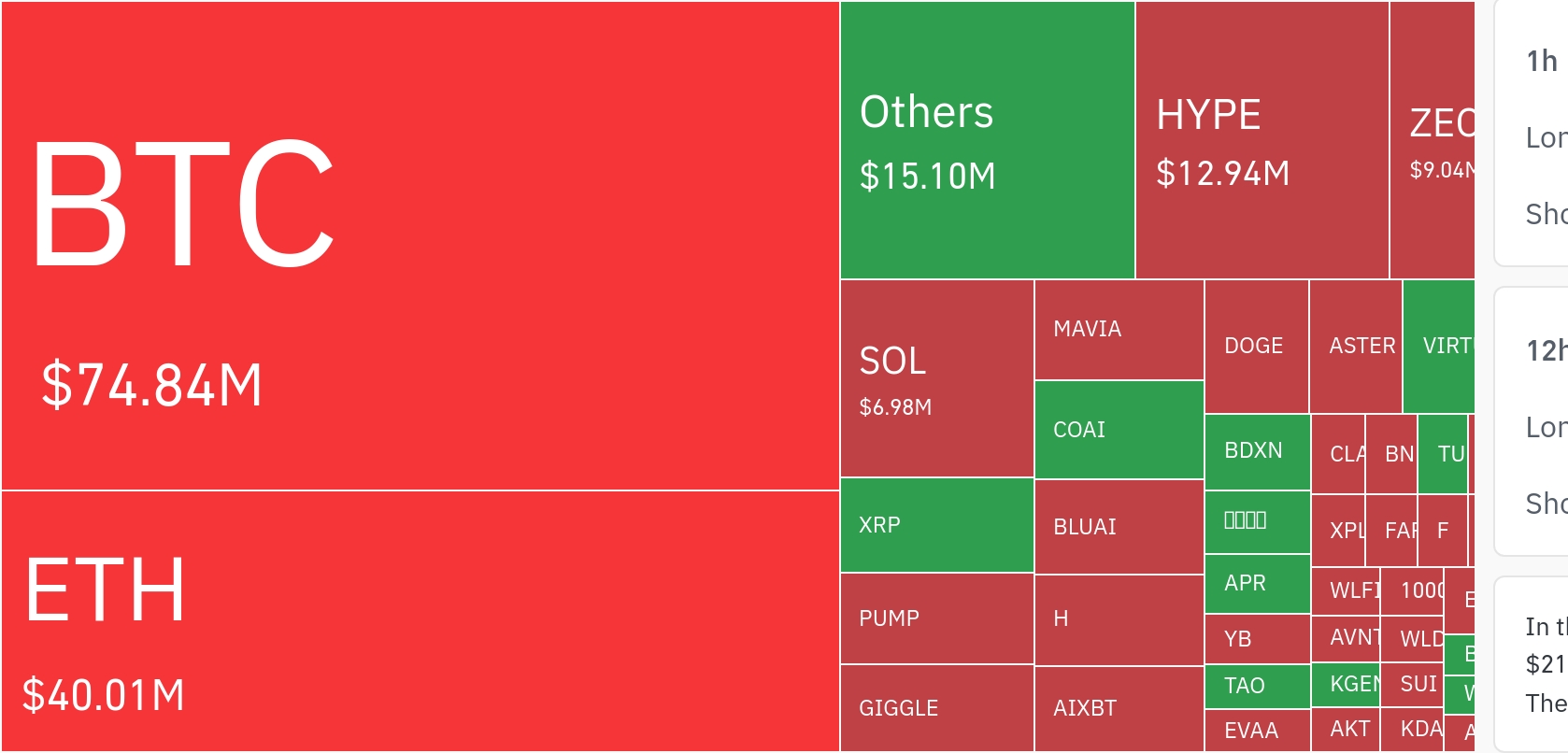The width and height of the screenshot is (1568, 753).
Task: Select the ASTER tile
Action: tap(1355, 347)
